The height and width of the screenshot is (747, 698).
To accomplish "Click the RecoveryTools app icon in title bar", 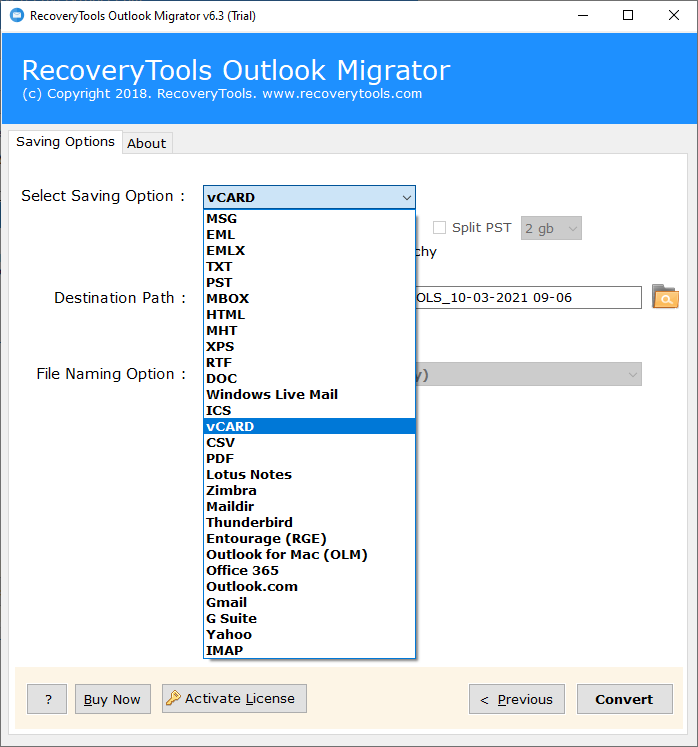I will (x=17, y=16).
